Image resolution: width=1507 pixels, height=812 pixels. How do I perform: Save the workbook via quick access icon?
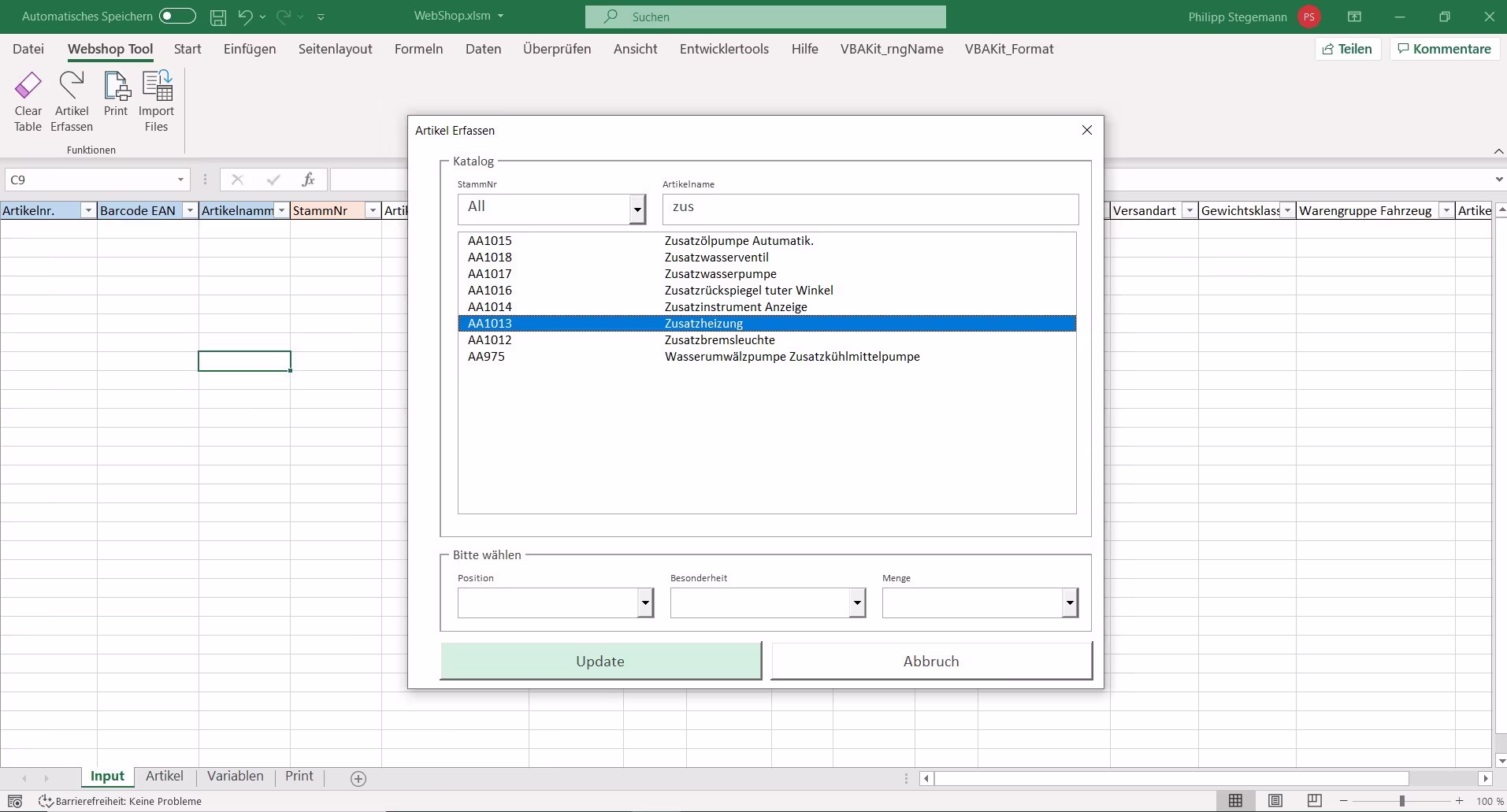pos(218,17)
